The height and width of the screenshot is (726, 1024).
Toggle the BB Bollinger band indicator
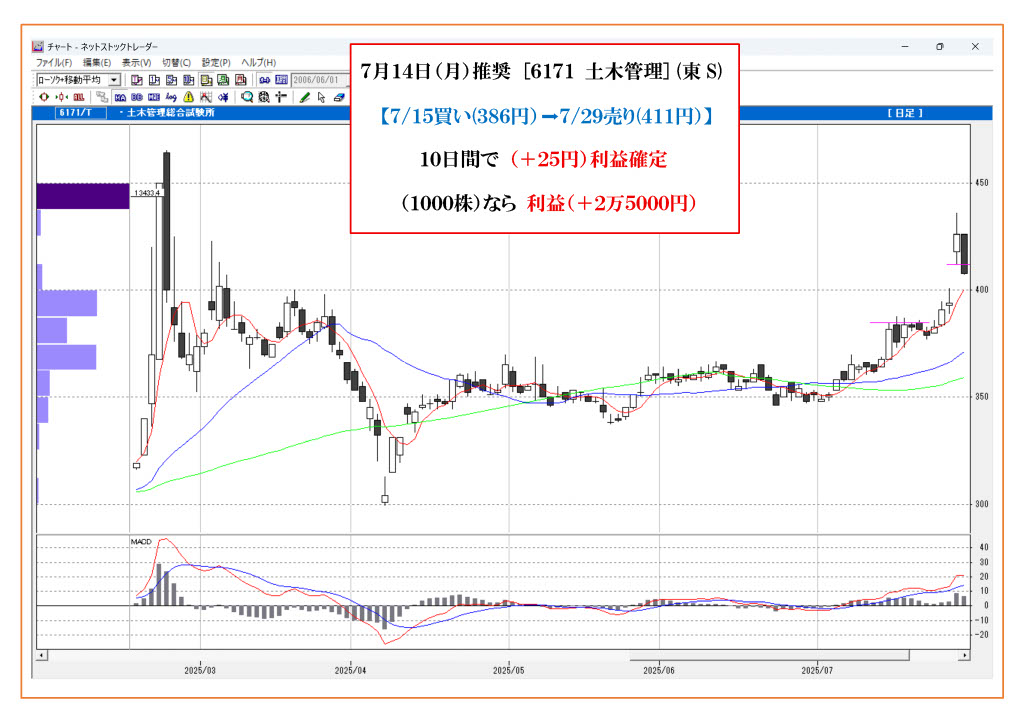[137, 97]
